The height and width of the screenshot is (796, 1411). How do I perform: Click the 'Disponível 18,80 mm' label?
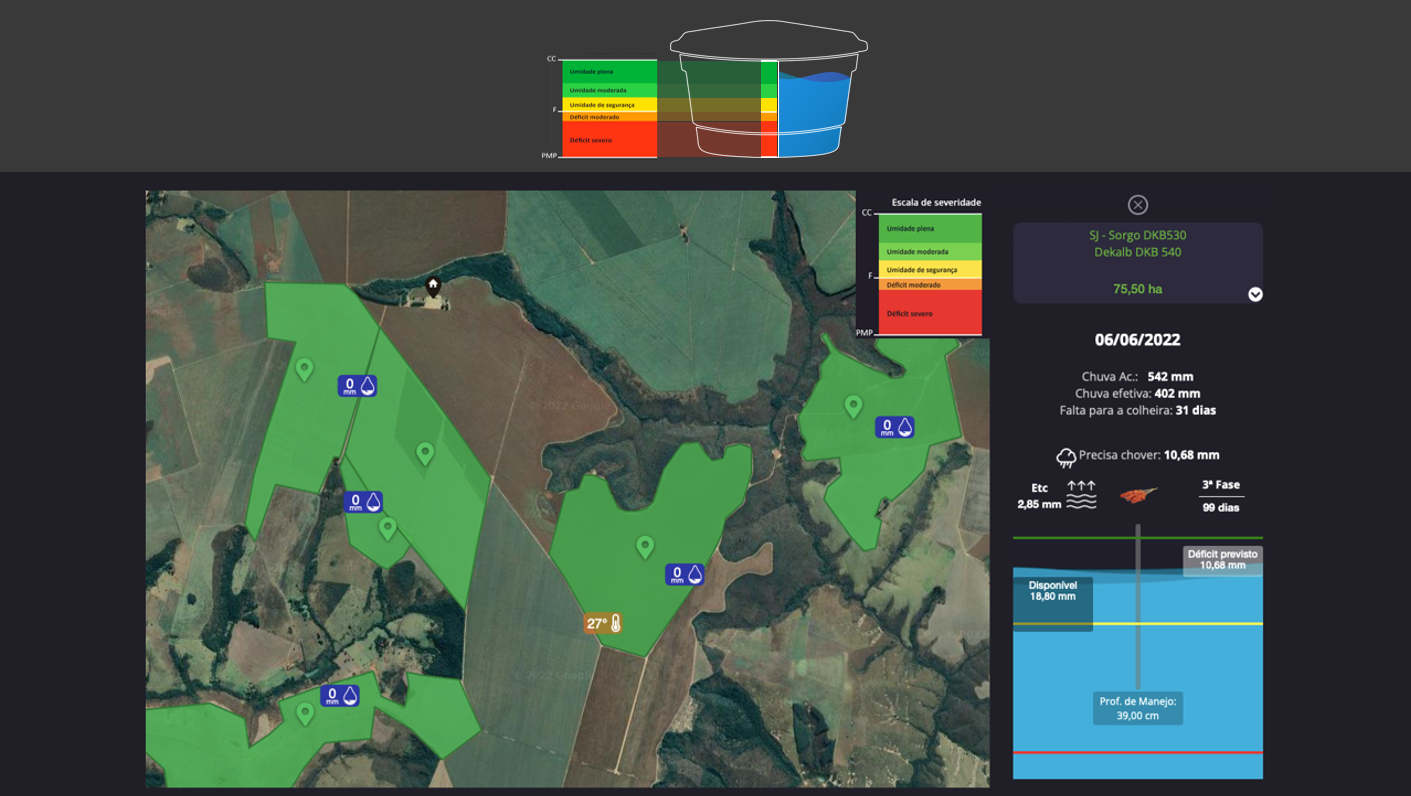(x=1052, y=591)
